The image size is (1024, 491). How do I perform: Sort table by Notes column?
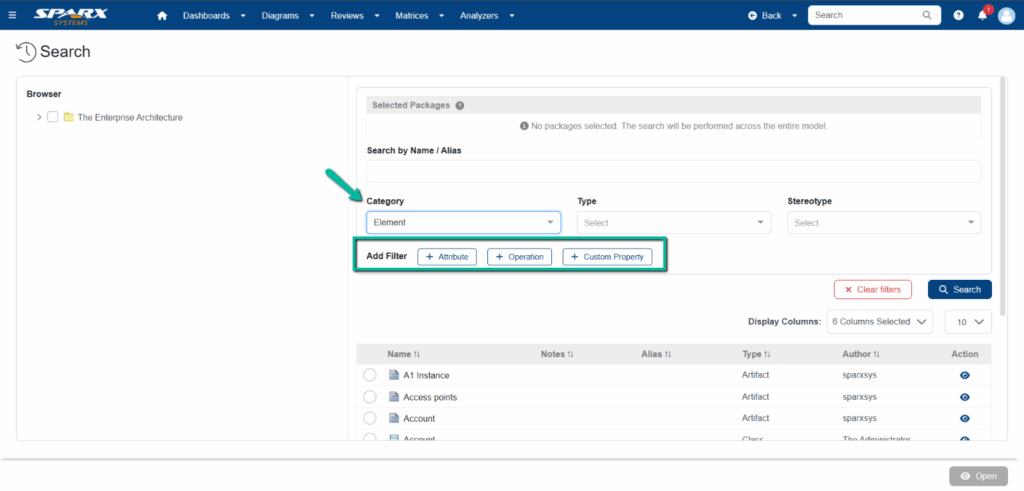(557, 354)
